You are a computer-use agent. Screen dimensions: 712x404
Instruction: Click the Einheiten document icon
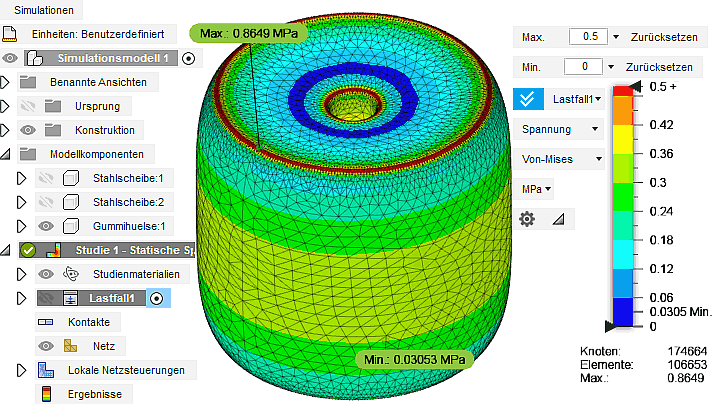29,35
